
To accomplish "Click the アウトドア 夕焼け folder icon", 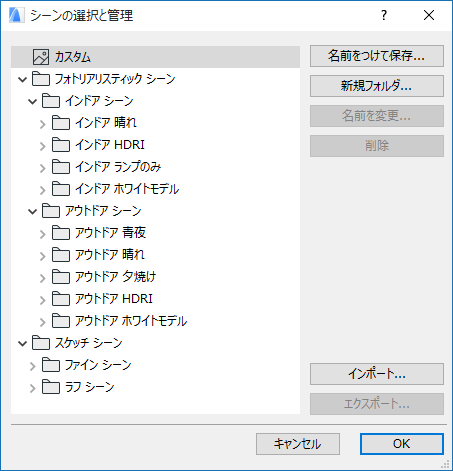I will [61, 277].
